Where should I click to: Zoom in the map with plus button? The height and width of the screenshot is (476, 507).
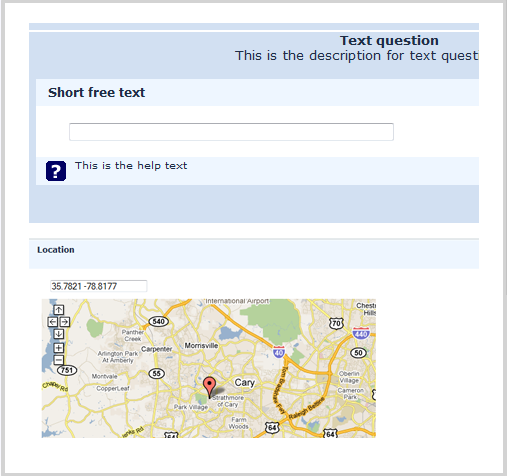59,348
